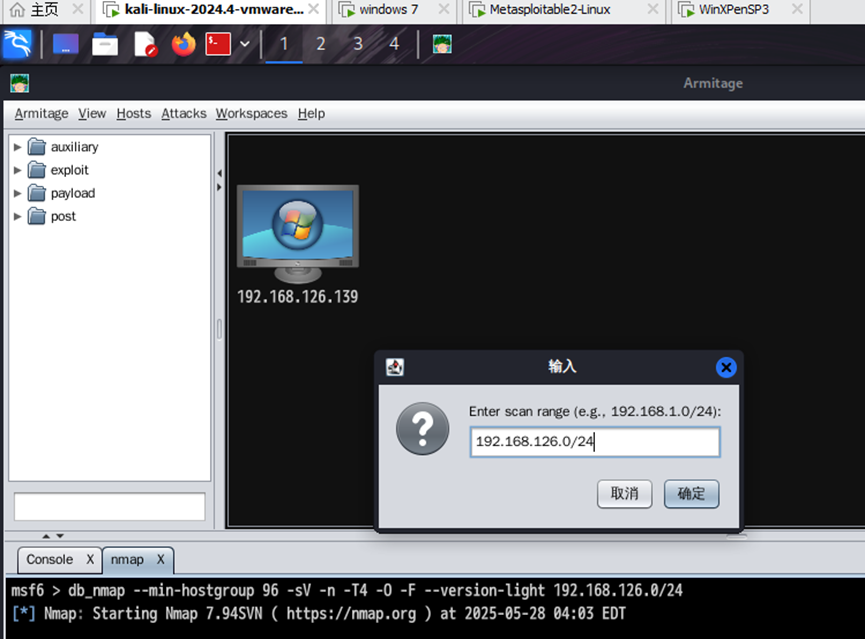Open the Kali dragon applications menu
This screenshot has height=639, width=865.
17,44
